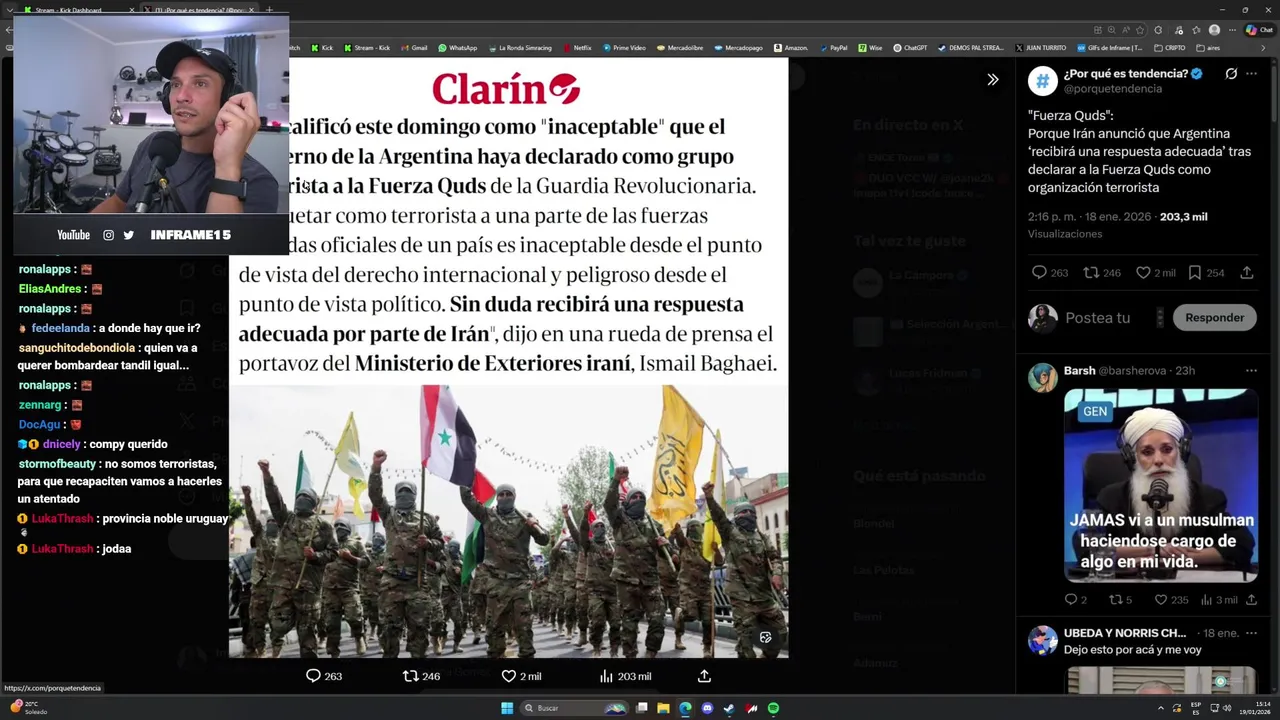Switch to the '¿Por qué es tendencia?' tab
1280x720 pixels.
pos(197,10)
